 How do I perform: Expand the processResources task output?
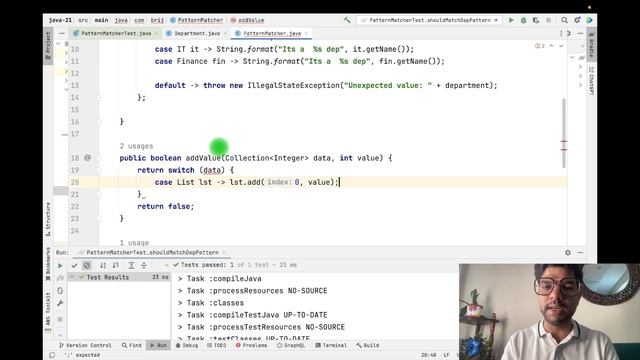click(180, 291)
